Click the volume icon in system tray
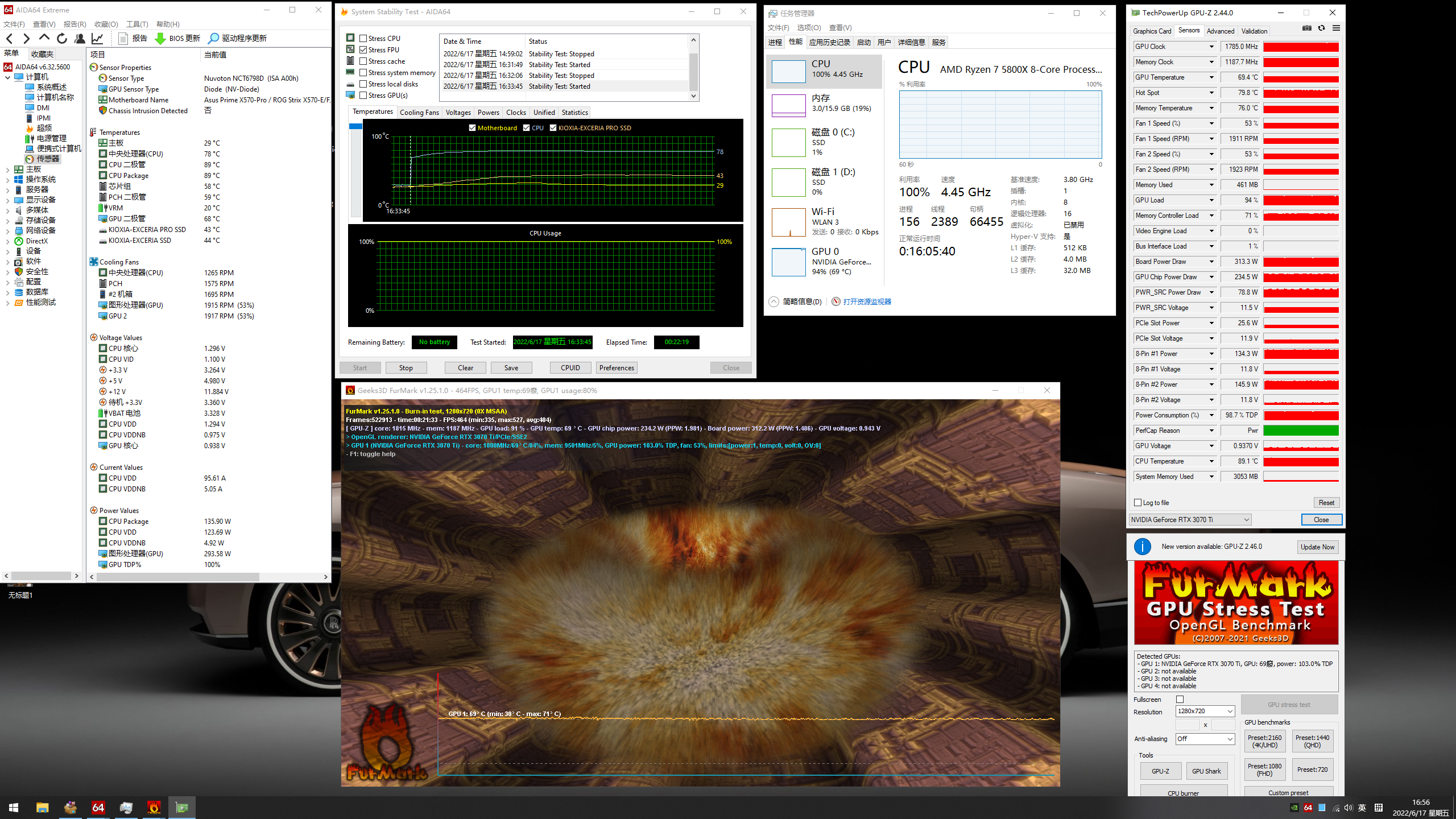 (x=1348, y=808)
